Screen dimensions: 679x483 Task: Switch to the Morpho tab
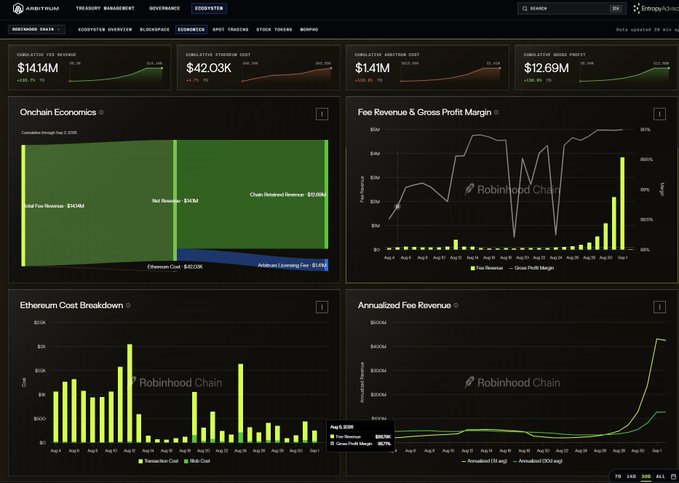pos(309,29)
